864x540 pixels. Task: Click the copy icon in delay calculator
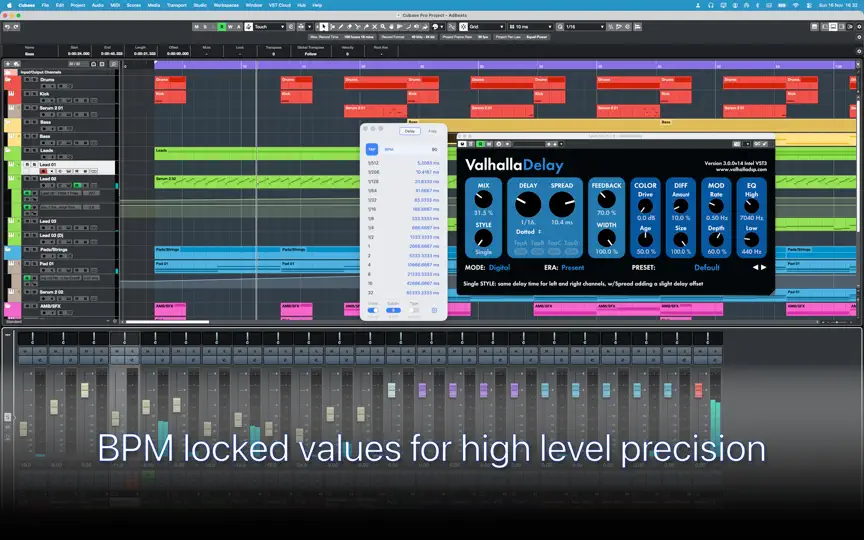tap(434, 310)
